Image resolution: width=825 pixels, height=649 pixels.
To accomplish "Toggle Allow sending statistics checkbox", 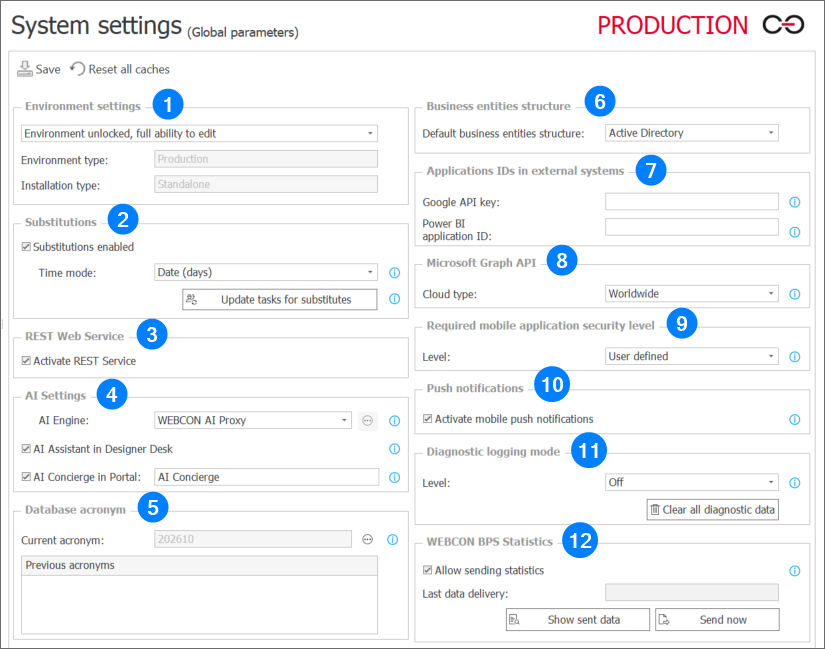I will [x=428, y=570].
